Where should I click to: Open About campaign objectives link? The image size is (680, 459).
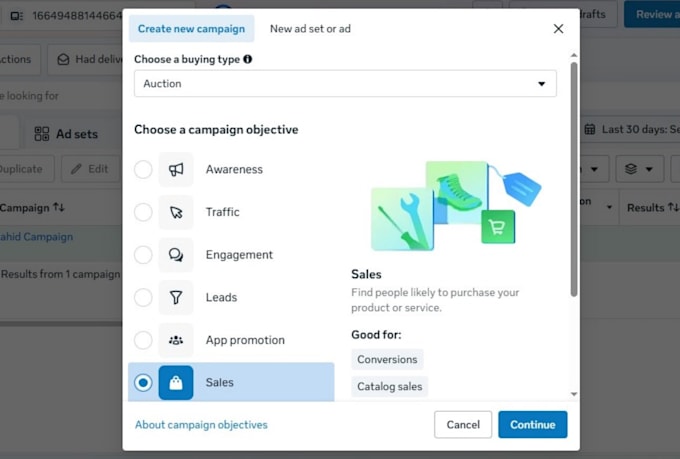(x=201, y=424)
